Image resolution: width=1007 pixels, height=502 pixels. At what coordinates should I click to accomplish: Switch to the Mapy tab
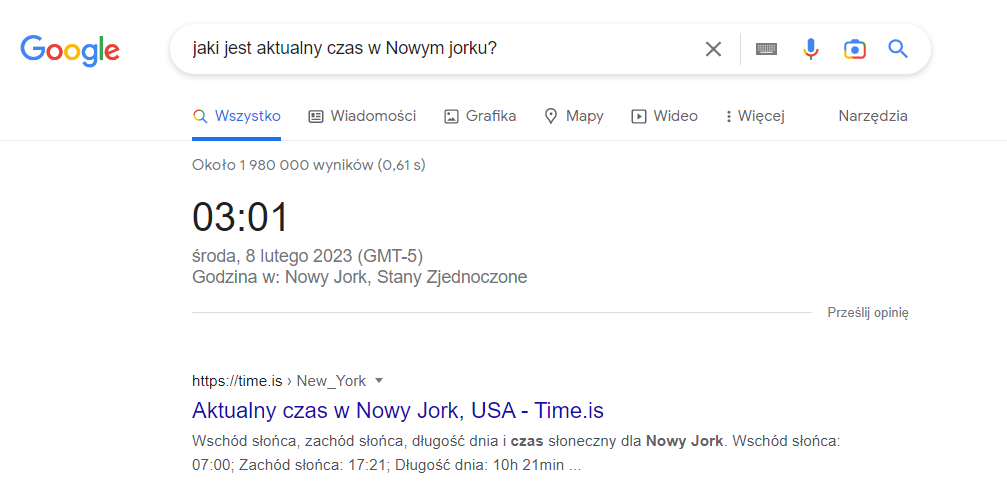tap(584, 116)
